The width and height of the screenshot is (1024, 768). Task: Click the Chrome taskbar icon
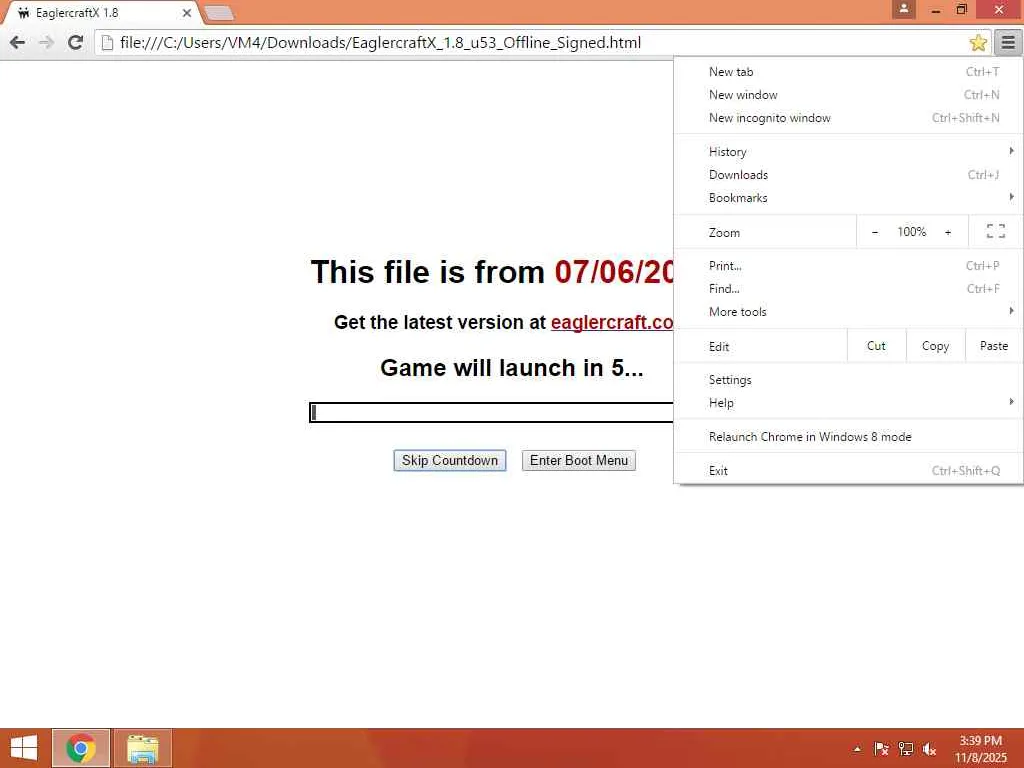tap(80, 748)
